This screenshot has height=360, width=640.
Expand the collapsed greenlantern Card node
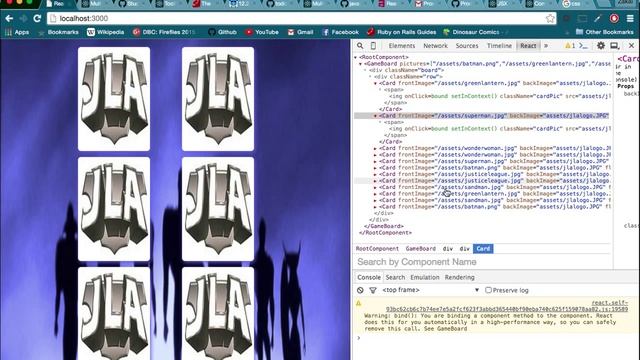[x=375, y=194]
